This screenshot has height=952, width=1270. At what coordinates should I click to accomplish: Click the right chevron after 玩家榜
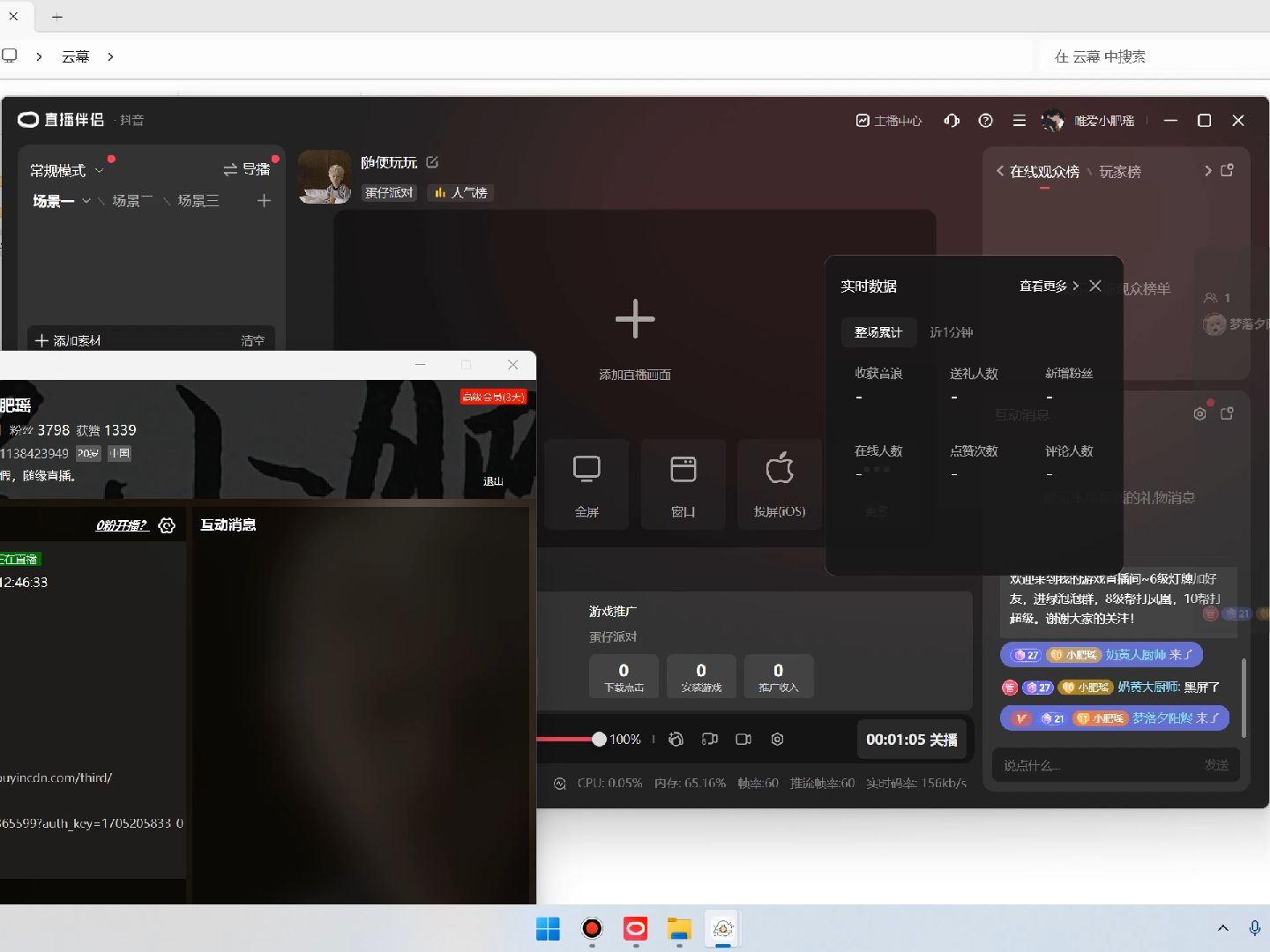pyautogui.click(x=1208, y=171)
